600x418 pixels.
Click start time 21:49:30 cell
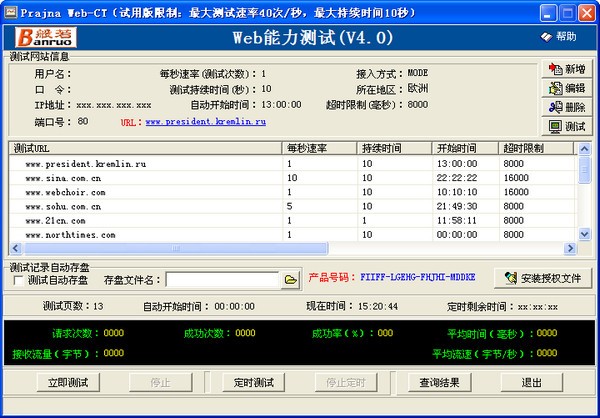click(x=457, y=206)
